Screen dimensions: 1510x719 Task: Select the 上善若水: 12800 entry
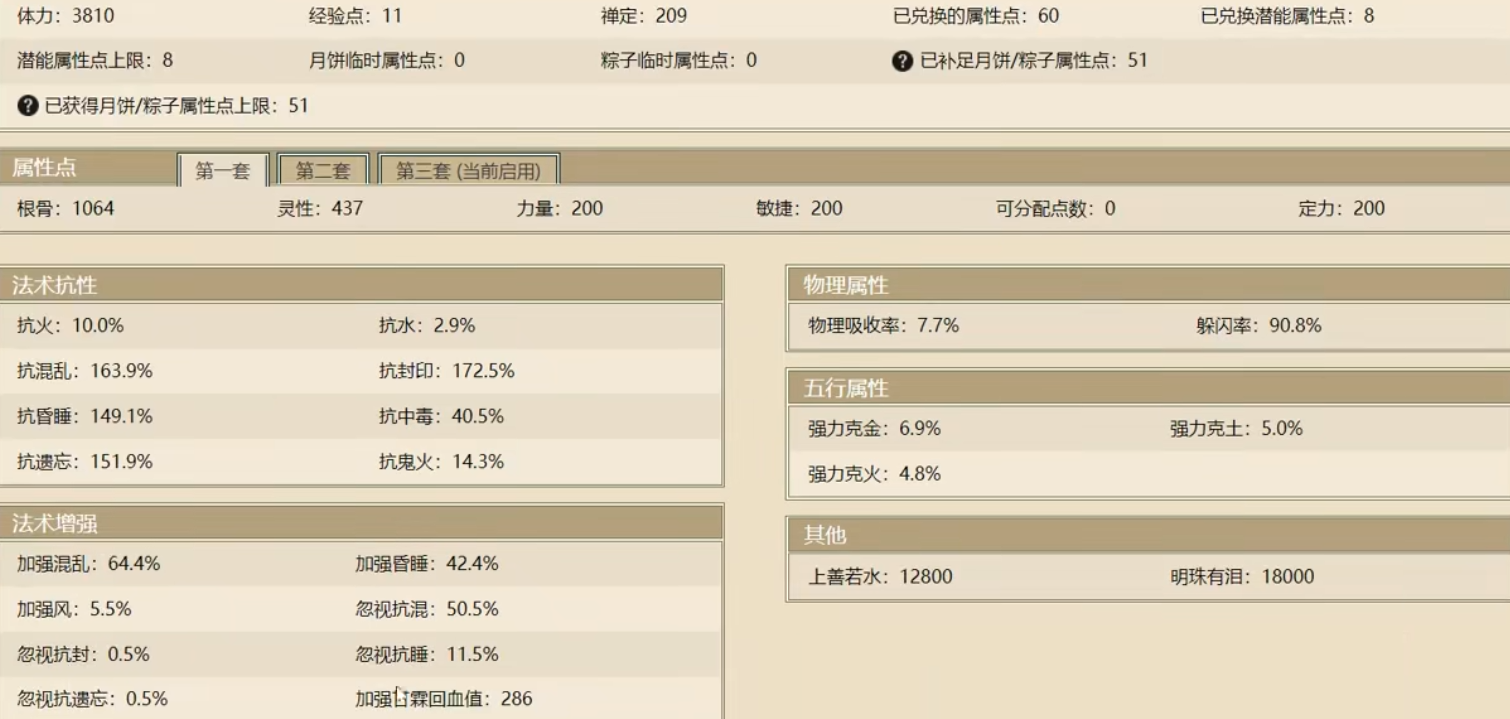880,577
